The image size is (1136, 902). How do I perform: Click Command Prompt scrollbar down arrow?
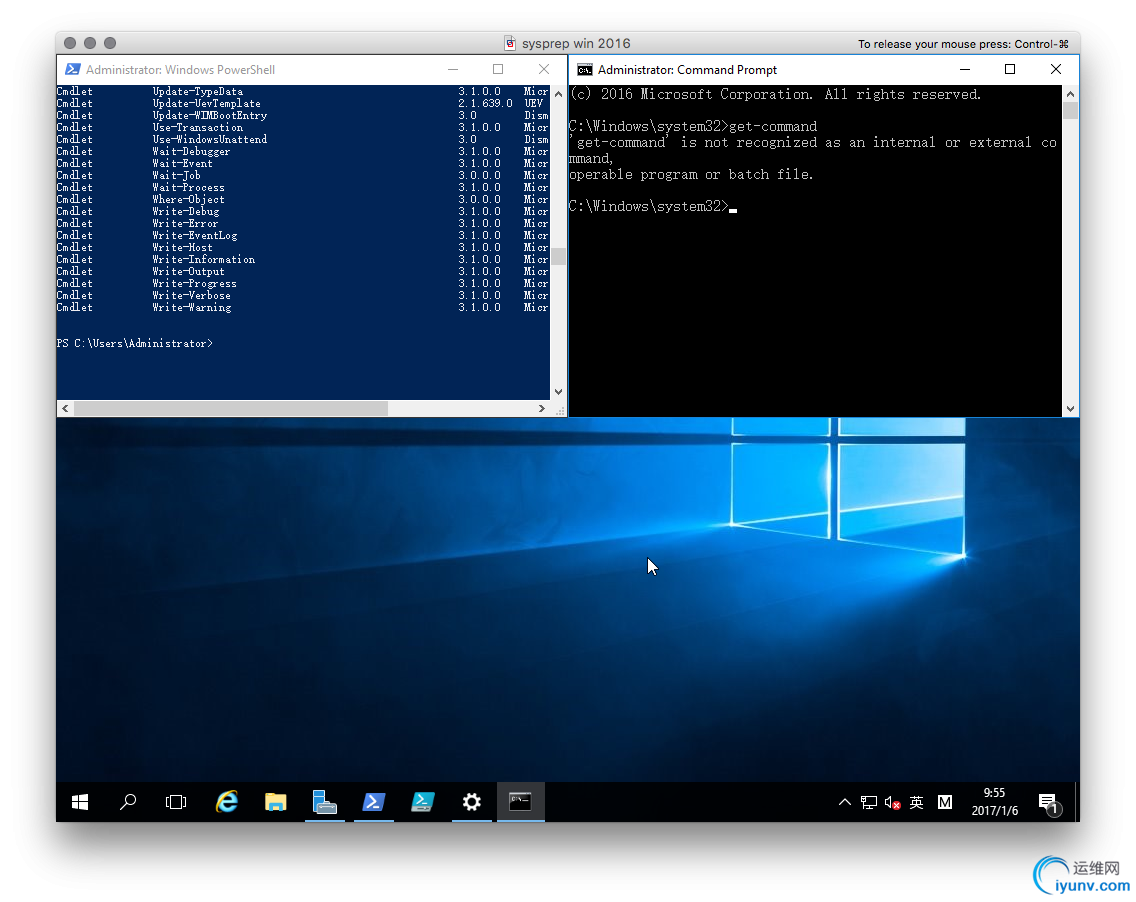coord(1071,409)
